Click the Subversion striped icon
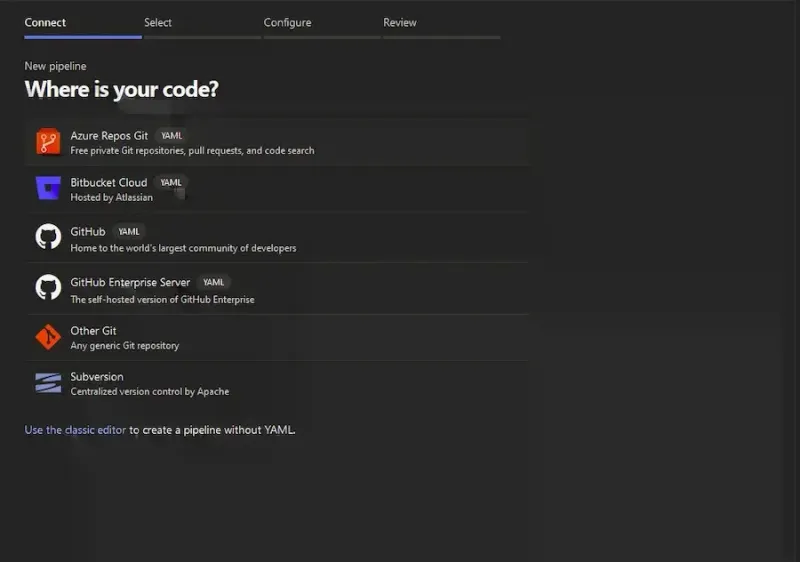Viewport: 800px width, 562px height. tap(48, 383)
